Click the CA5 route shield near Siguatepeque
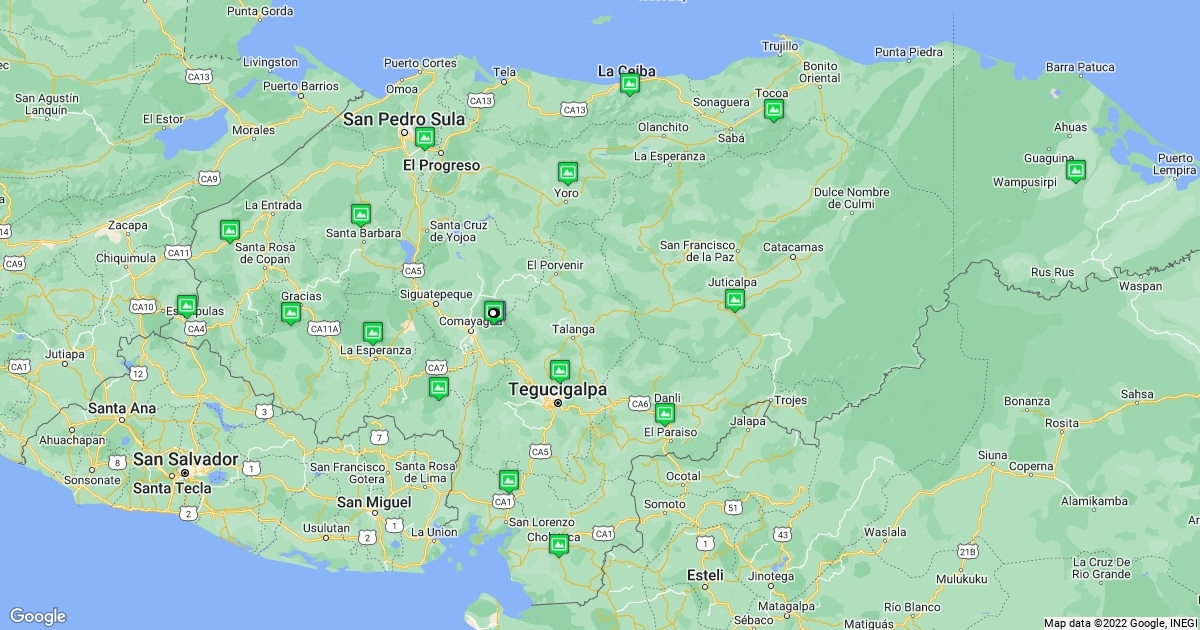The height and width of the screenshot is (630, 1200). point(413,270)
